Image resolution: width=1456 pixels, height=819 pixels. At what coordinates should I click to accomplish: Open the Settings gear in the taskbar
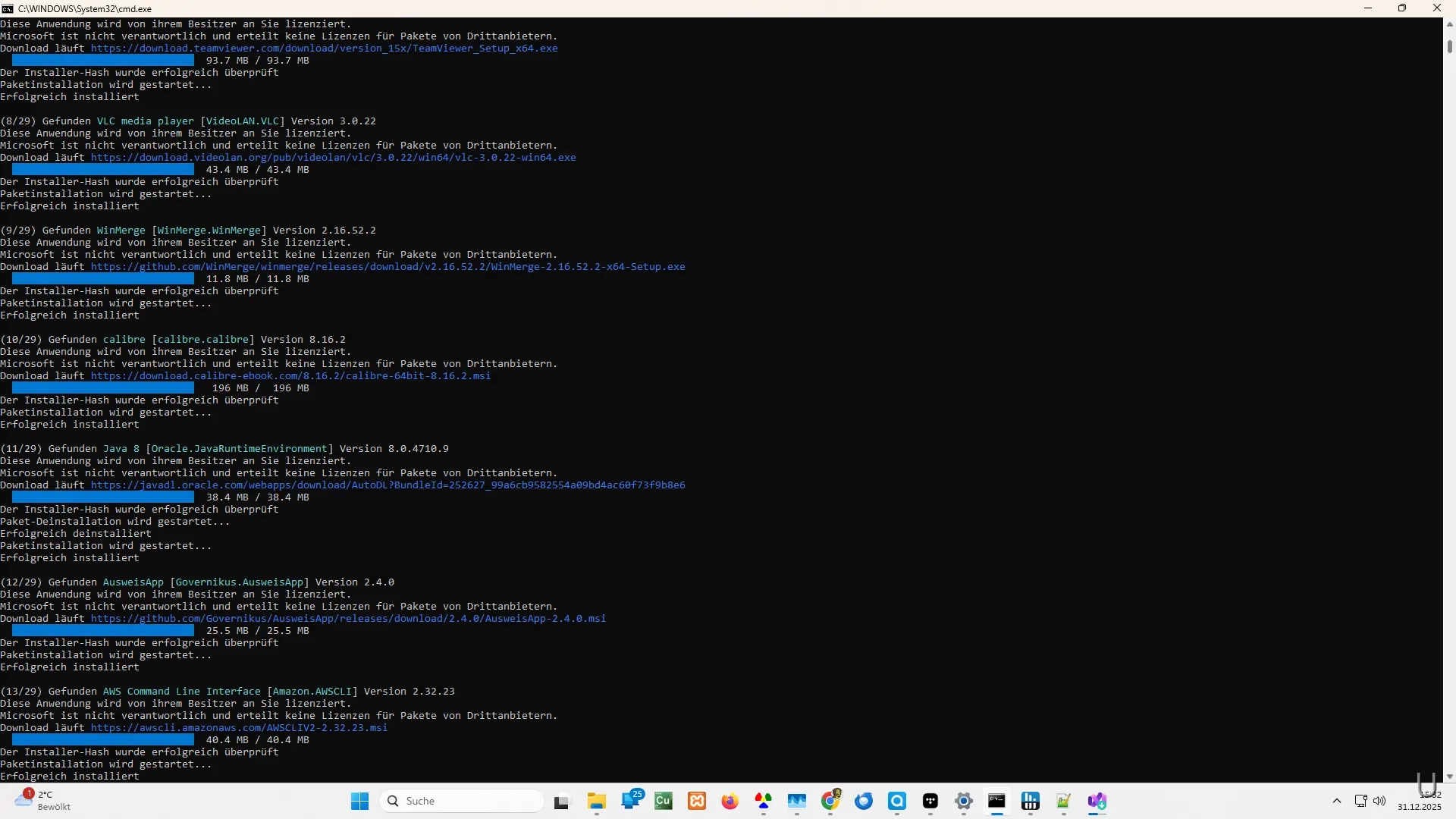pyautogui.click(x=963, y=801)
